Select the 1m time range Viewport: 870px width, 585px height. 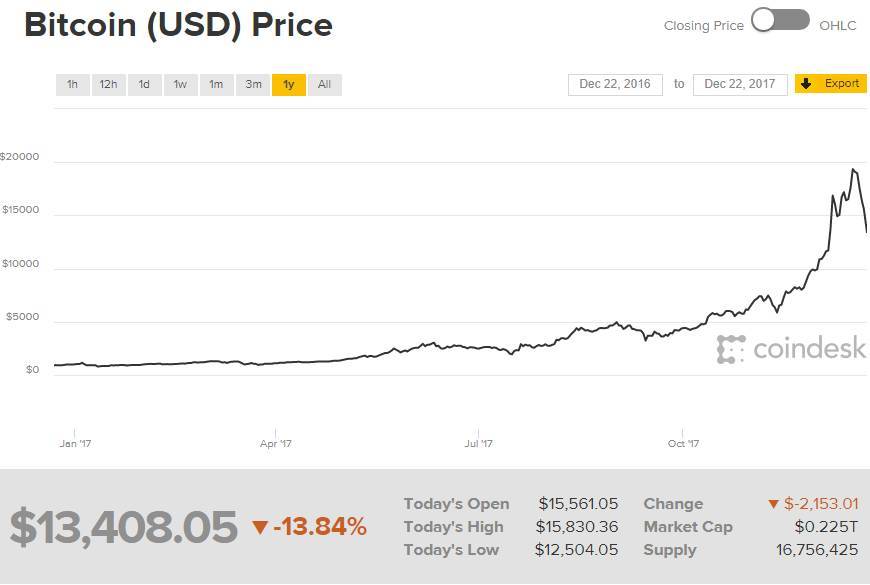click(216, 85)
